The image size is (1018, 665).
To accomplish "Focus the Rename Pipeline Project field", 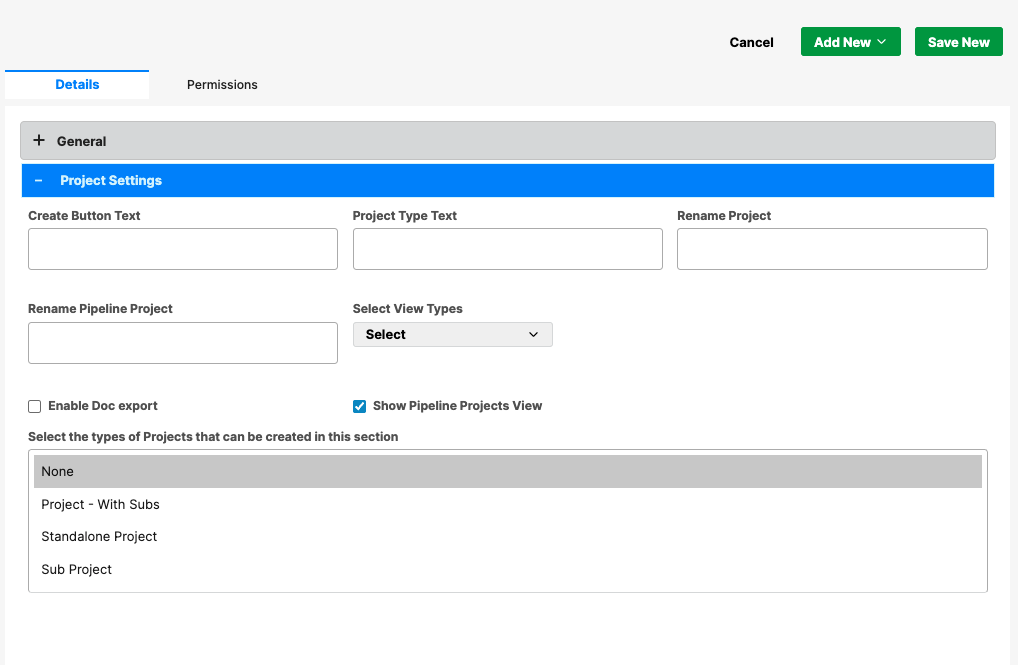I will (x=183, y=343).
